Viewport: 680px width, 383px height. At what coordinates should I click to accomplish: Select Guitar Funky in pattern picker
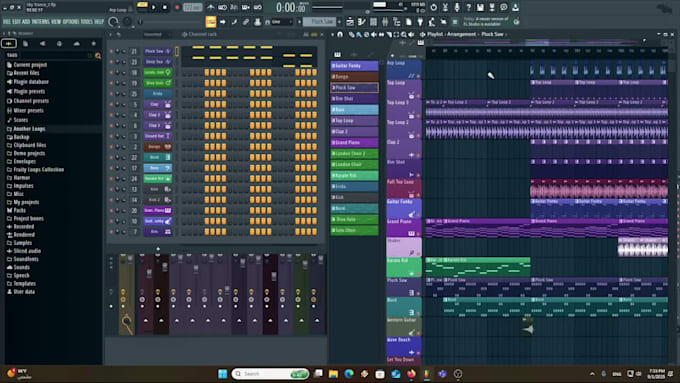point(354,65)
